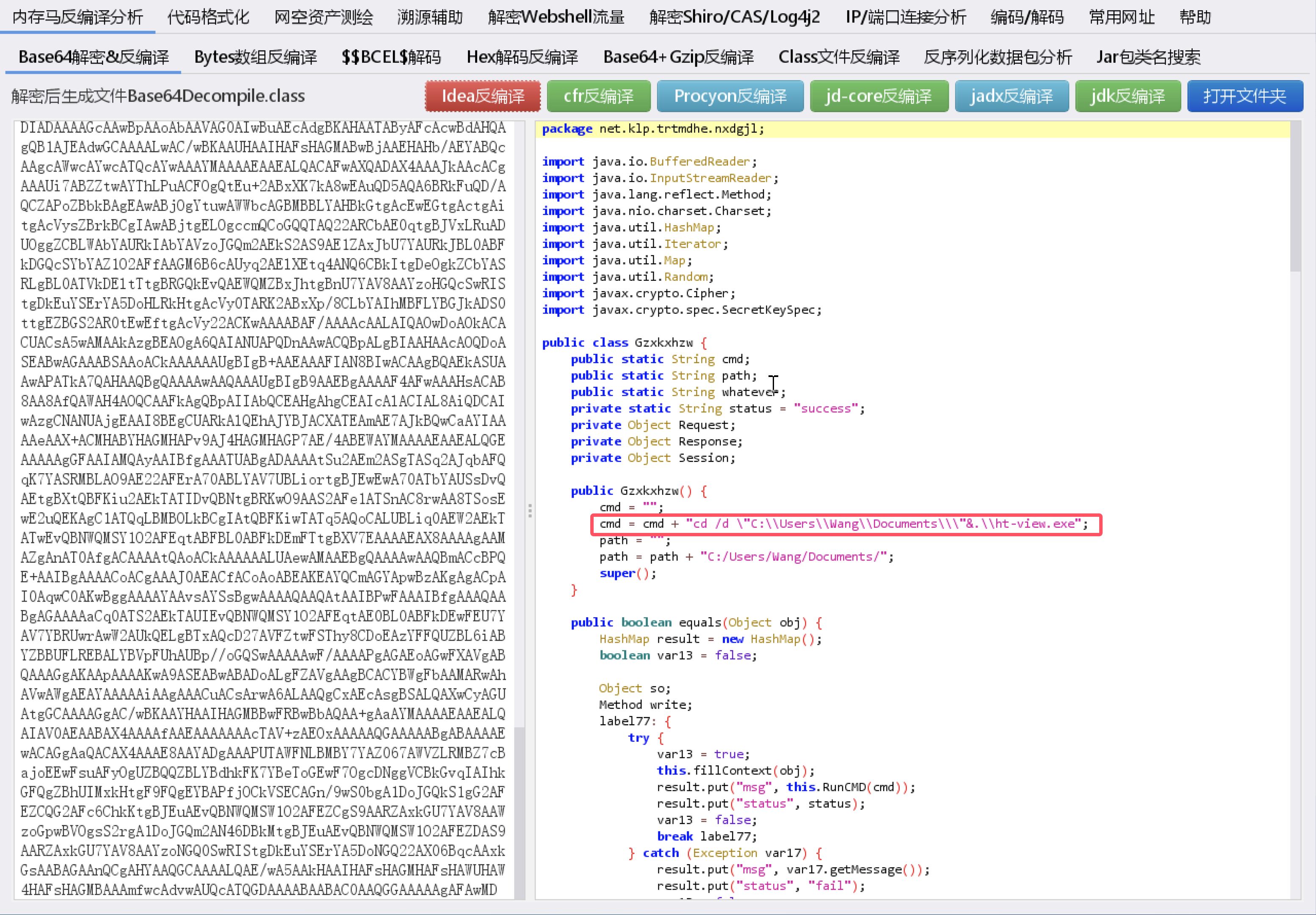Click the cmd line containing ht-view.exe
The width and height of the screenshot is (1316, 915).
(843, 524)
